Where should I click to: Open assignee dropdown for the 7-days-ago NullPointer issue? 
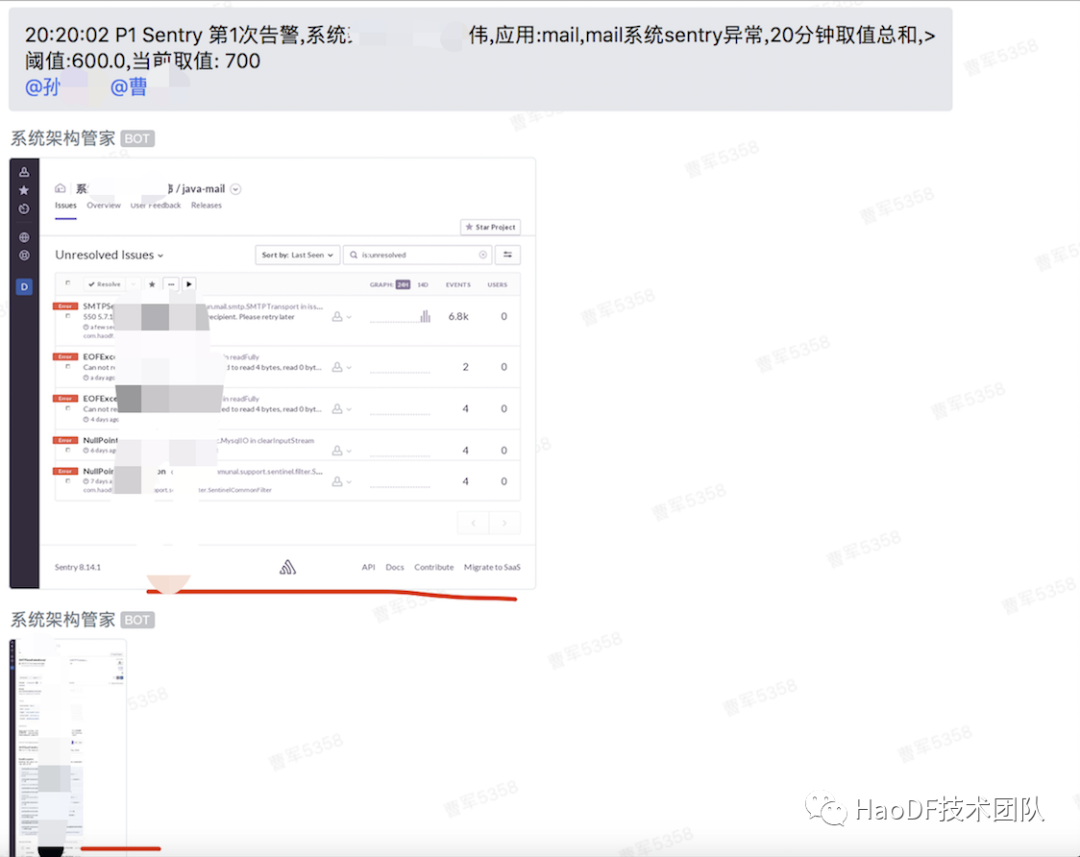coord(342,481)
